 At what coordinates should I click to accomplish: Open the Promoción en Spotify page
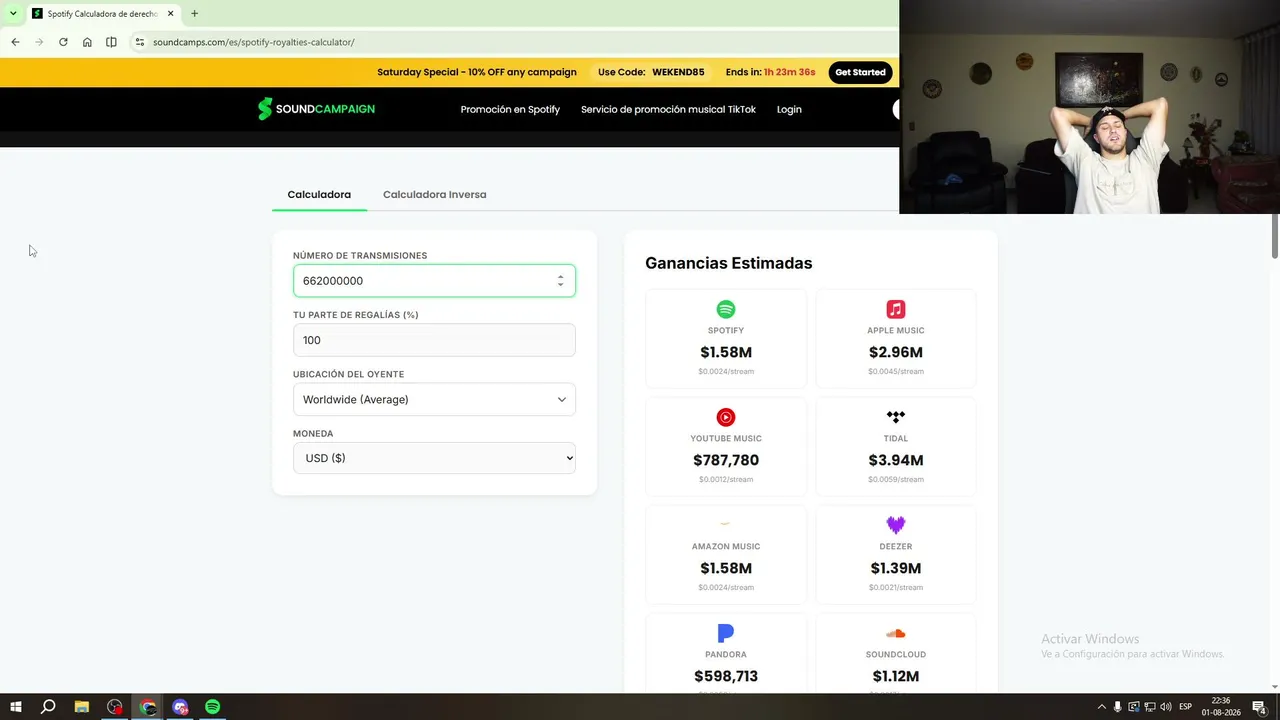pyautogui.click(x=510, y=109)
